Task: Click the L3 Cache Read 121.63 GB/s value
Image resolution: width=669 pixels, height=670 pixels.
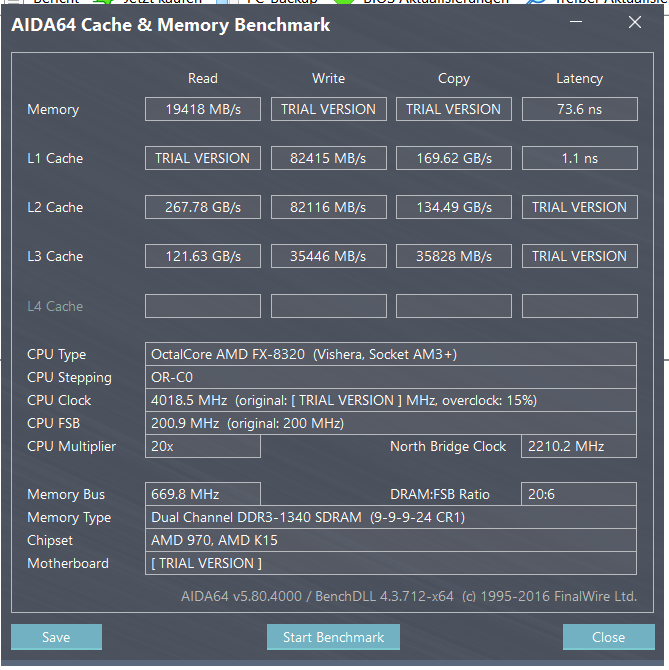Action: point(203,256)
